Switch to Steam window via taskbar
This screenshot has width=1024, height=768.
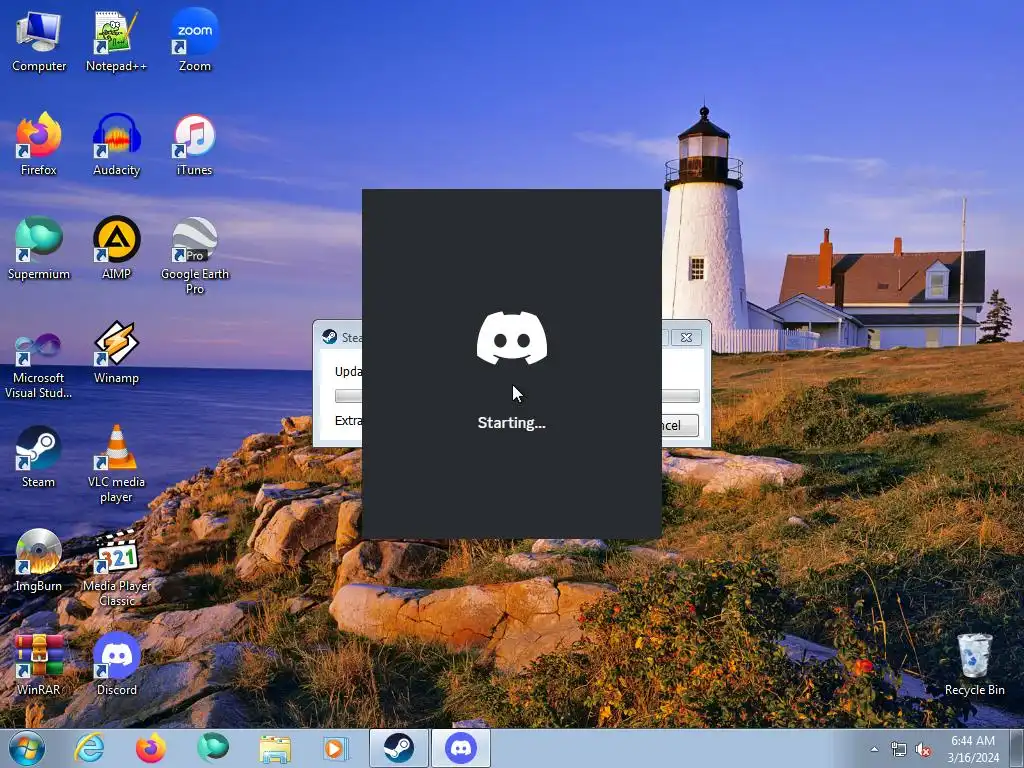click(x=398, y=748)
